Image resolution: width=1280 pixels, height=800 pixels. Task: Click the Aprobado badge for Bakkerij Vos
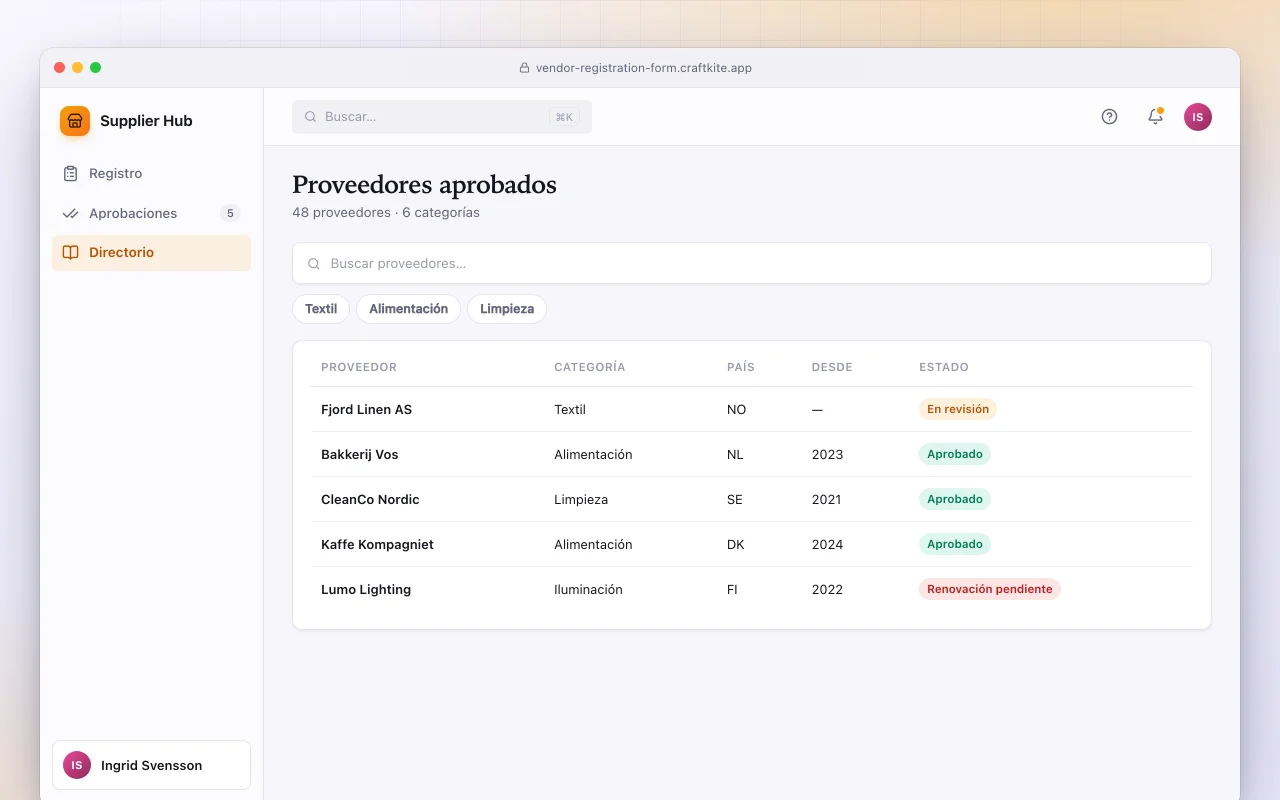(x=955, y=454)
